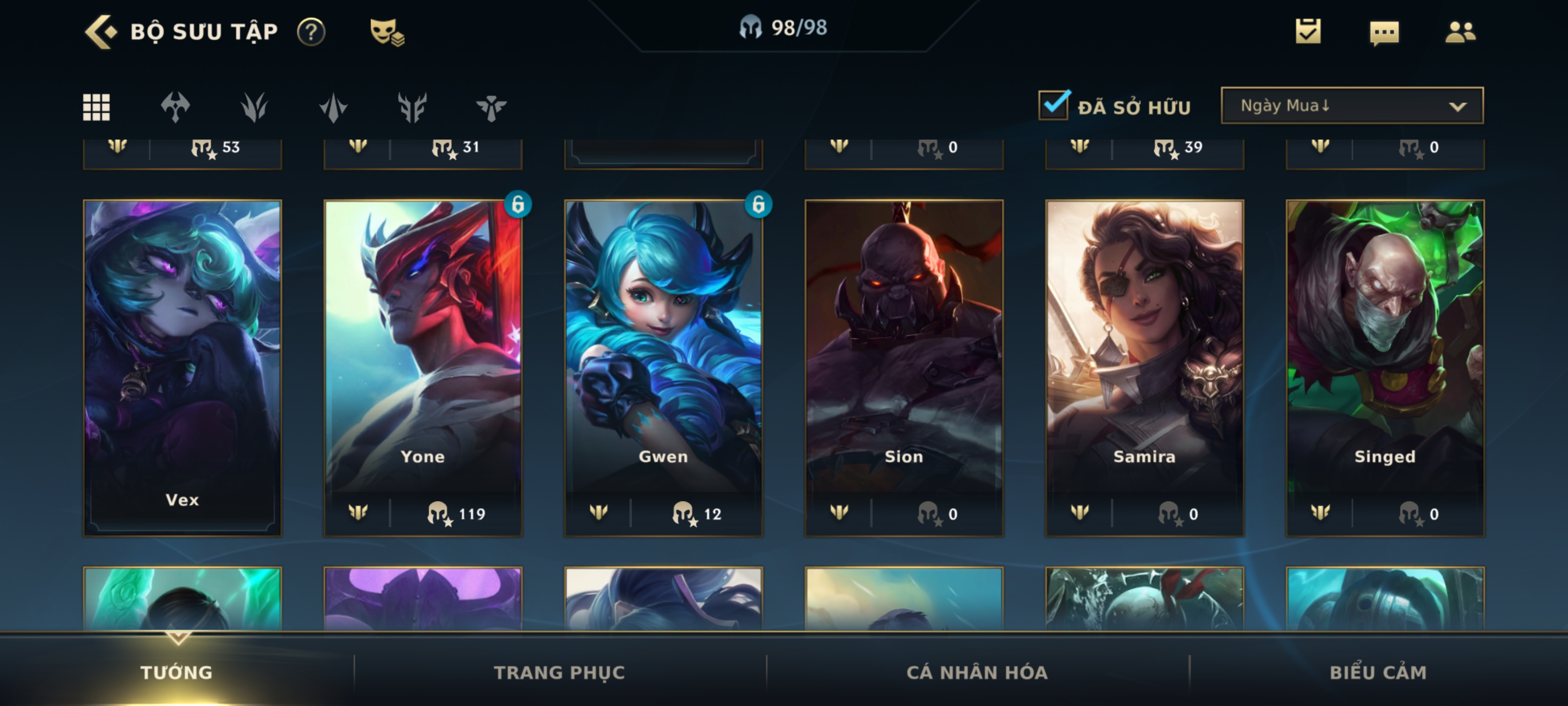Image resolution: width=1568 pixels, height=706 pixels.
Task: Open the Gwen champion card
Action: (663, 368)
